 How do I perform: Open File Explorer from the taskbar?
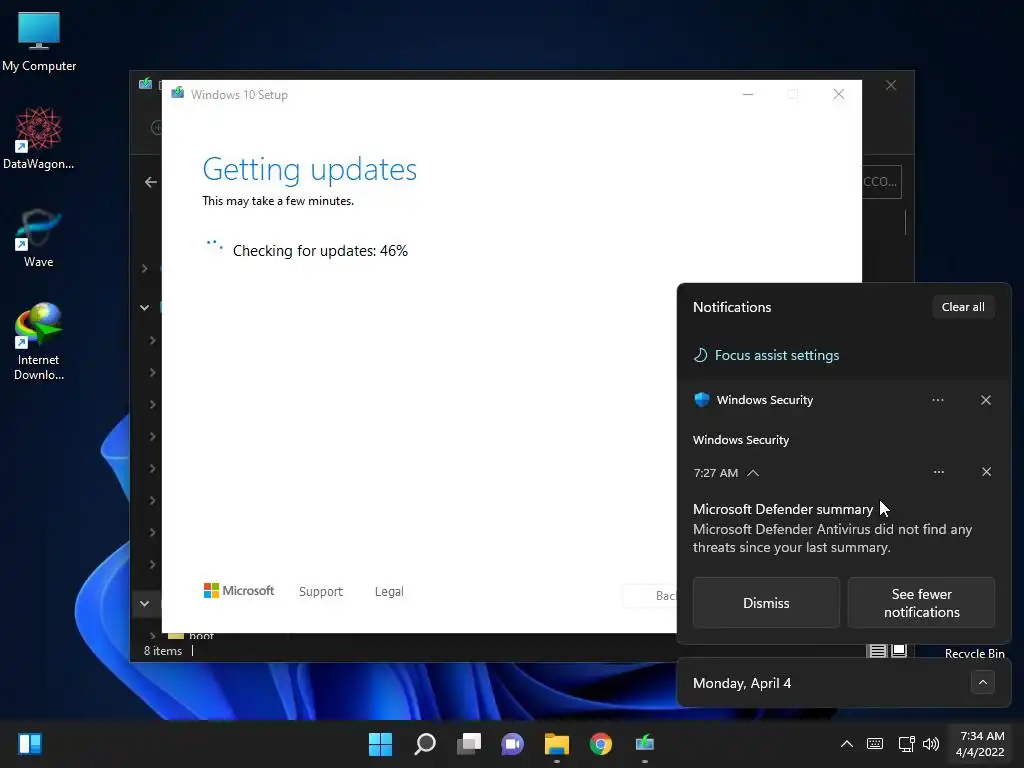pyautogui.click(x=557, y=743)
